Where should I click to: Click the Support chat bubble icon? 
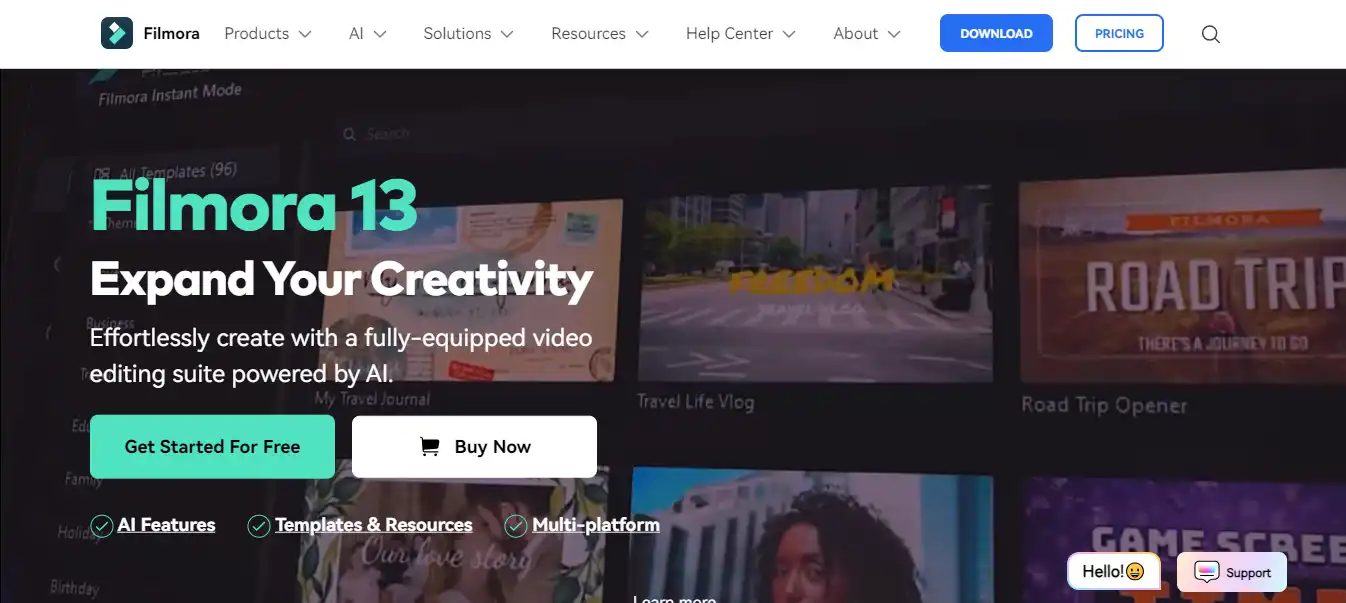1207,572
